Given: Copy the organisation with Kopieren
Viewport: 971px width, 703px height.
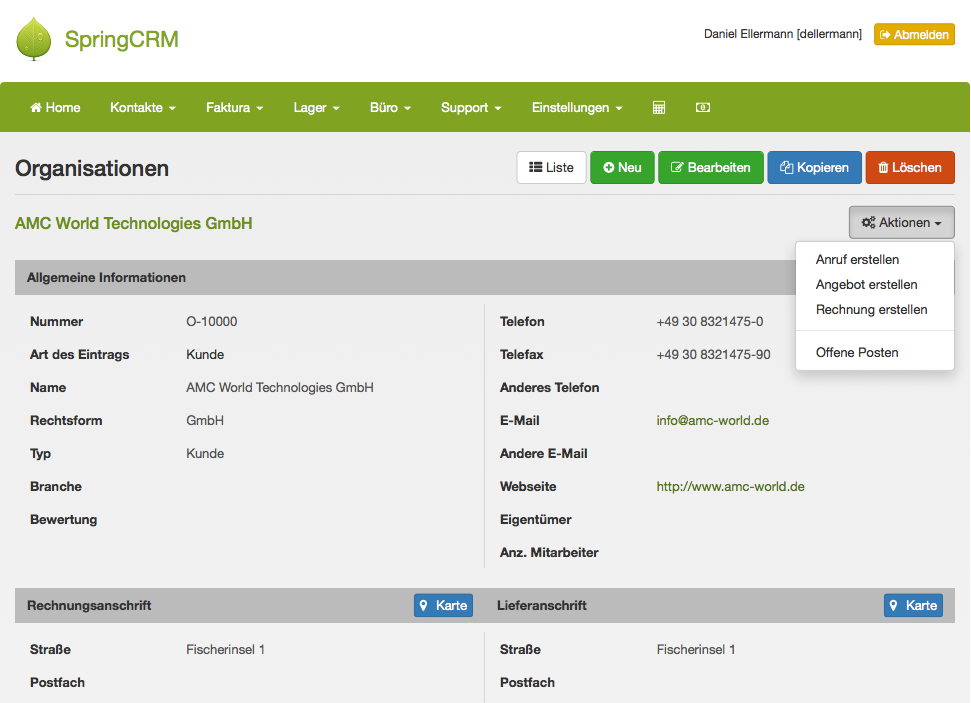Looking at the screenshot, I should click(x=814, y=167).
